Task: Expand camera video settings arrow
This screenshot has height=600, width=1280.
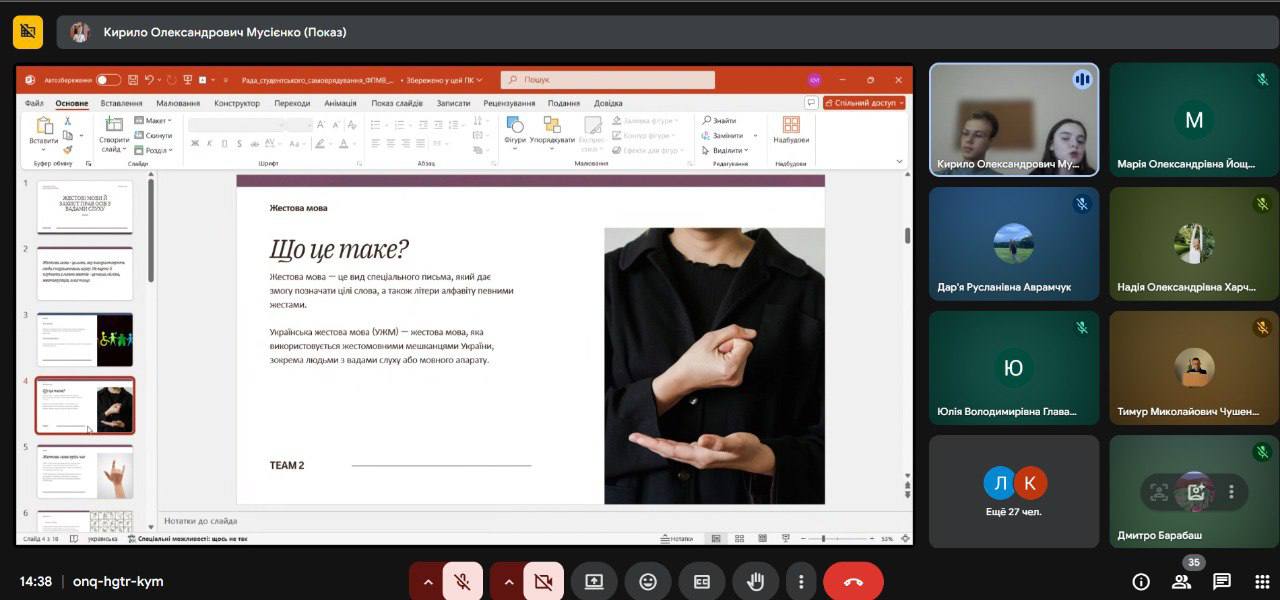Action: click(508, 581)
